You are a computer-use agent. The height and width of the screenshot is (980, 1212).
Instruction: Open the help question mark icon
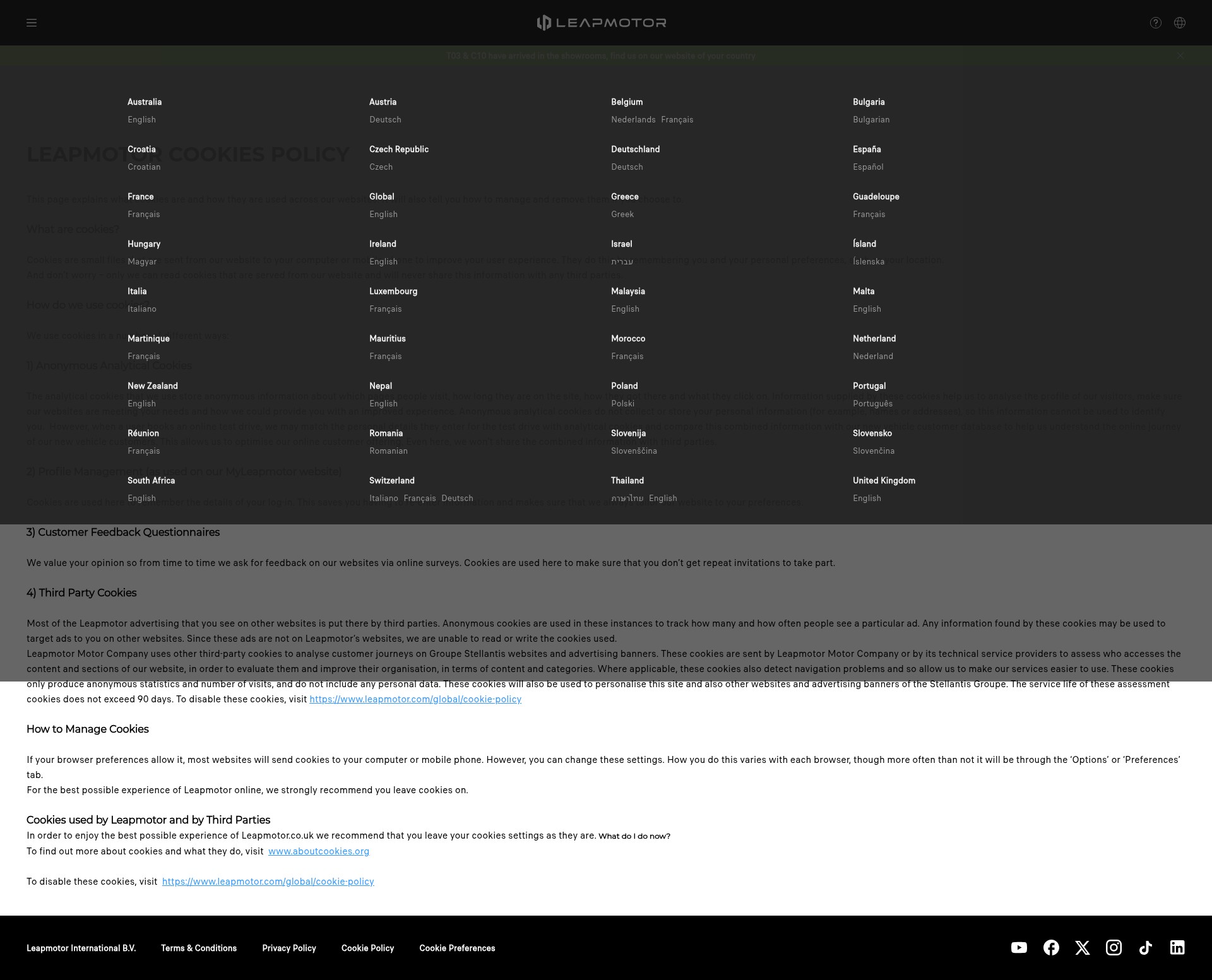tap(1155, 23)
